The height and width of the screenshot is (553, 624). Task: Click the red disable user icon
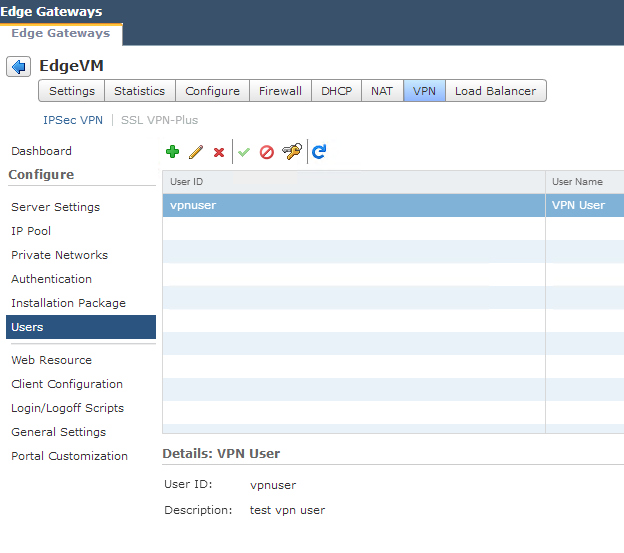click(267, 152)
